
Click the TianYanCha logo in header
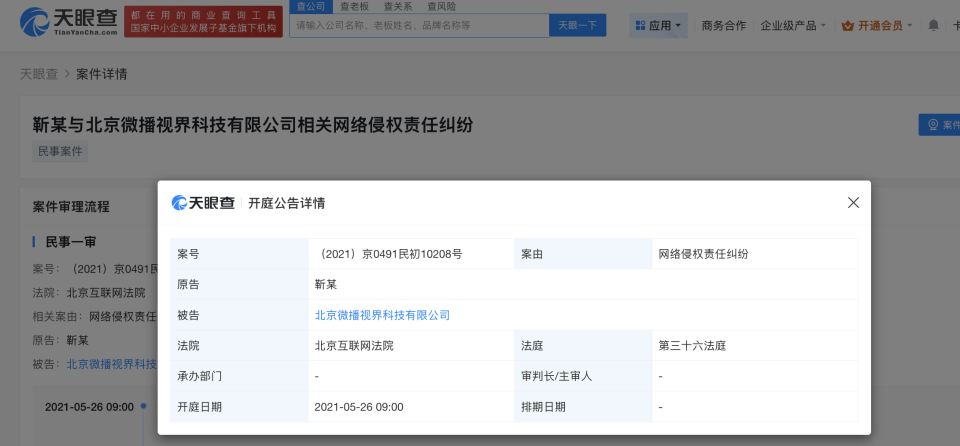pos(69,21)
